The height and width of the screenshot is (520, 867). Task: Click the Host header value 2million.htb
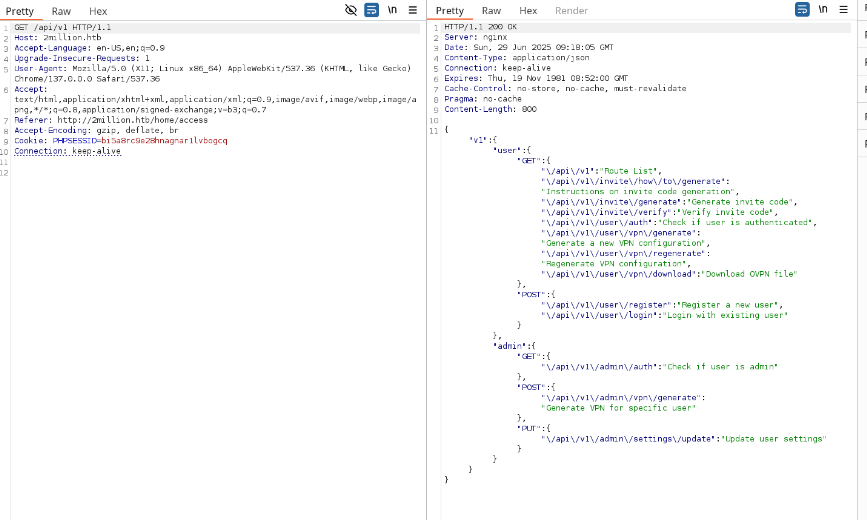point(72,38)
